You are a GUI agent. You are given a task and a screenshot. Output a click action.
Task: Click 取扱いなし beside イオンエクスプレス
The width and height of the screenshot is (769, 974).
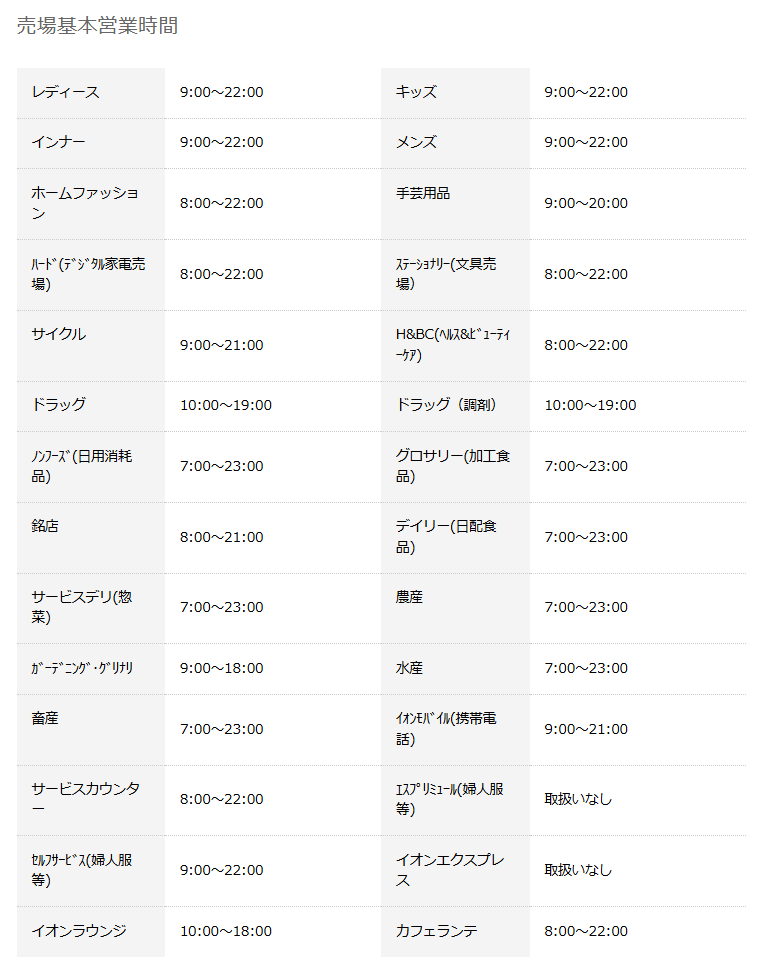[578, 870]
